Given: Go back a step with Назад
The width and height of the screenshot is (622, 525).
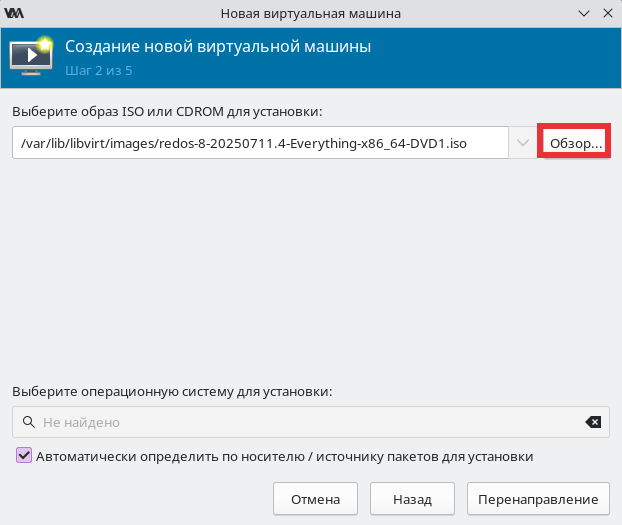Looking at the screenshot, I should [x=412, y=499].
